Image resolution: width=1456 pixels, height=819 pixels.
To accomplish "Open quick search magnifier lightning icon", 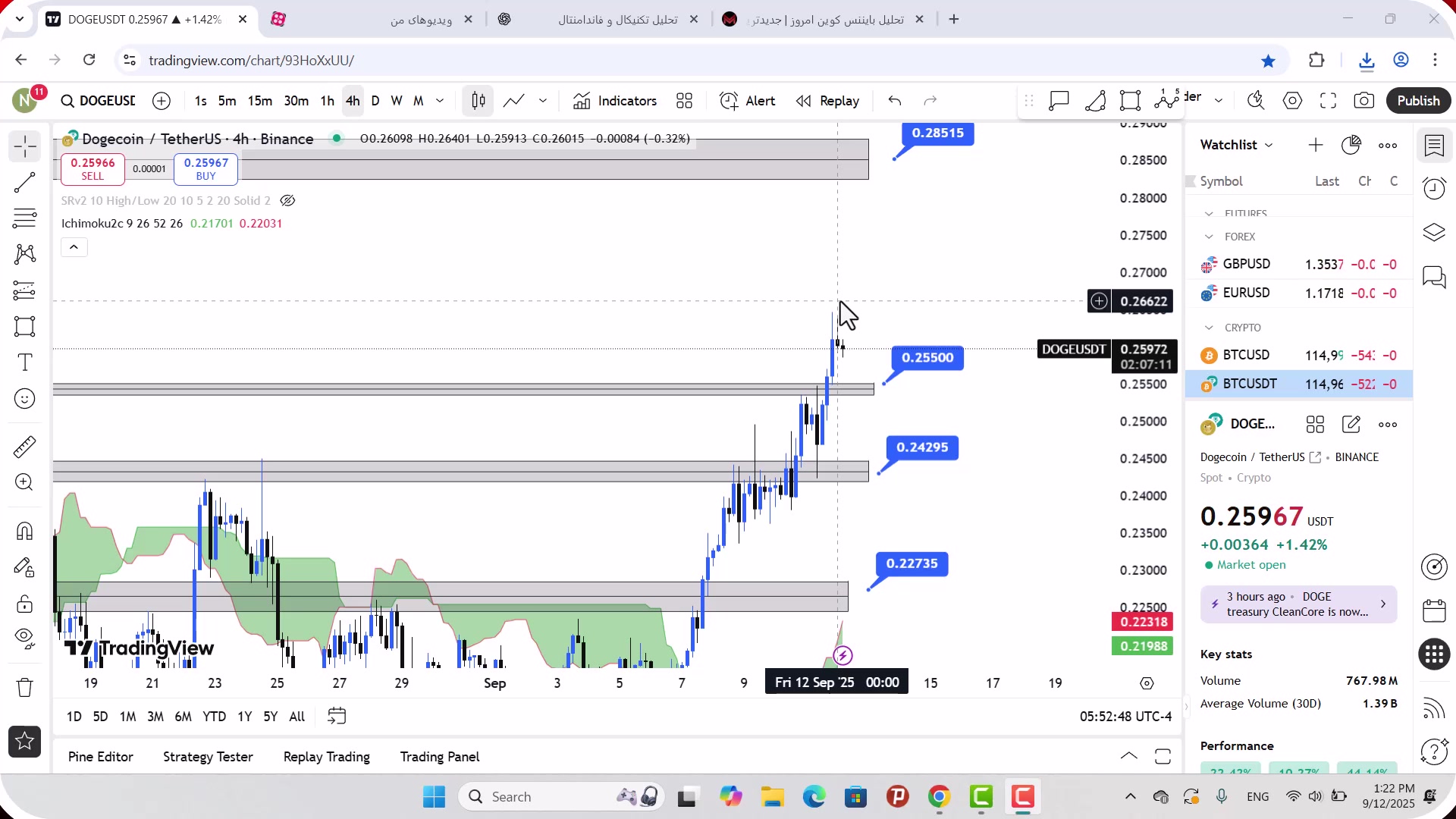I will click(x=1256, y=101).
